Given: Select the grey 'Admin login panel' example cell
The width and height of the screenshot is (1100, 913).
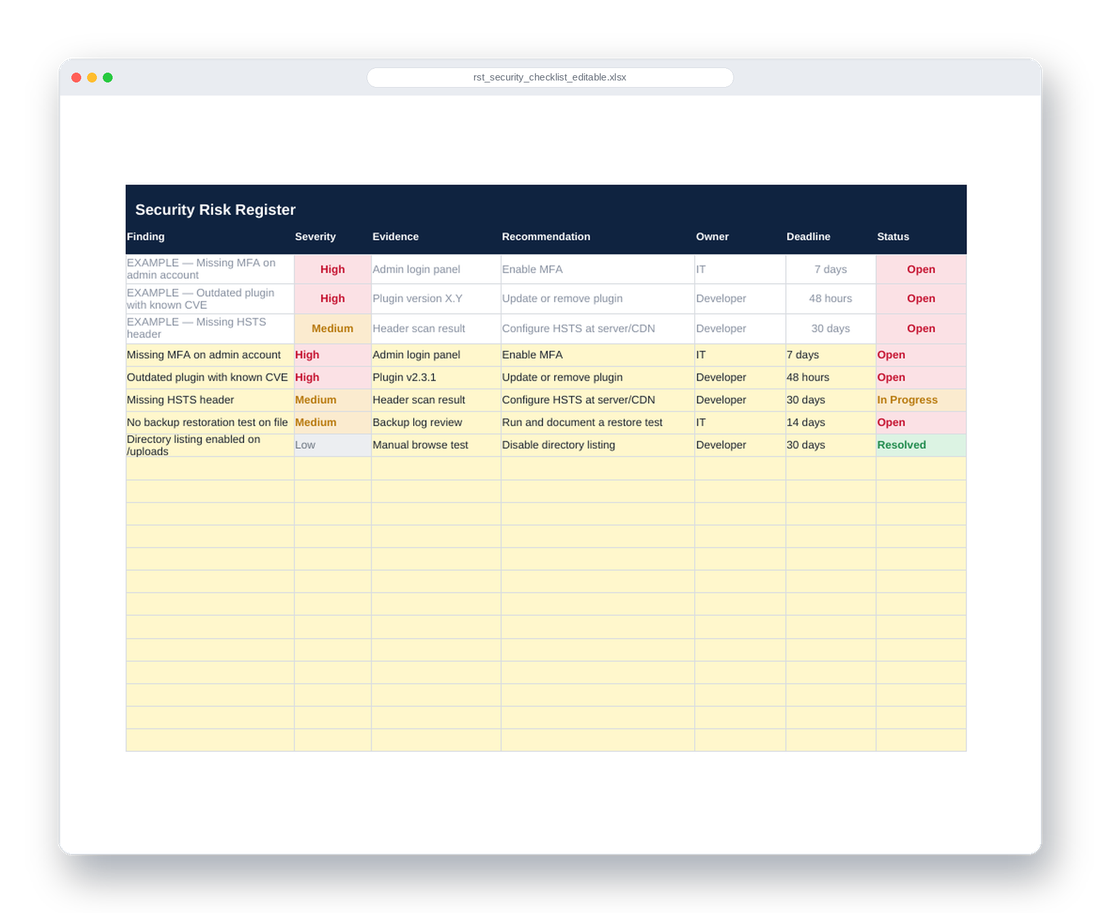Looking at the screenshot, I should pos(436,269).
